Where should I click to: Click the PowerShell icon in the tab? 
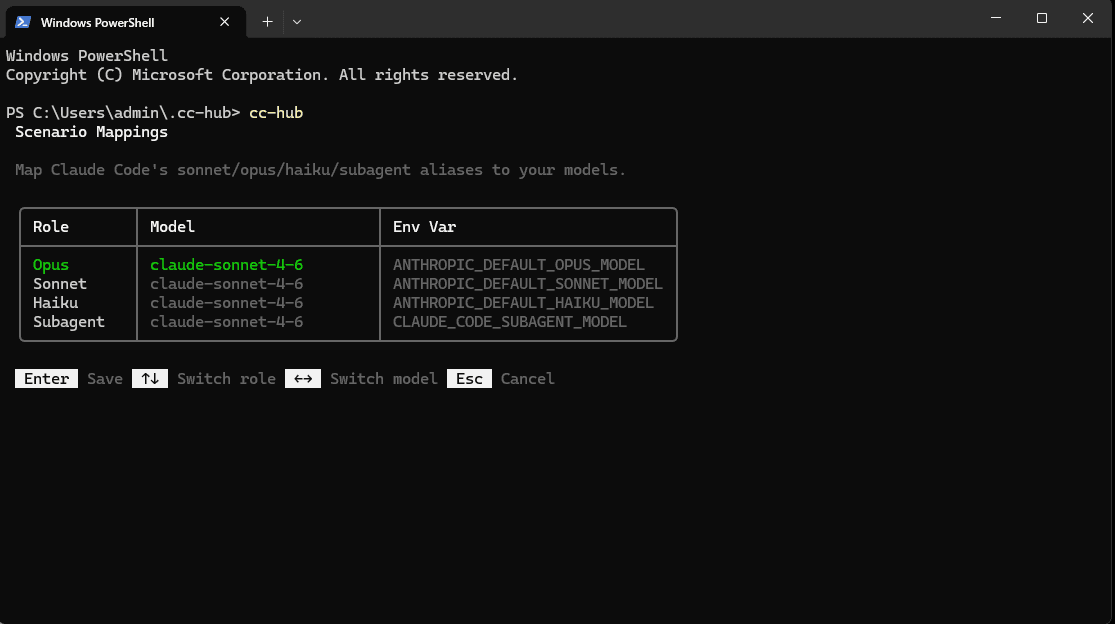(x=23, y=22)
